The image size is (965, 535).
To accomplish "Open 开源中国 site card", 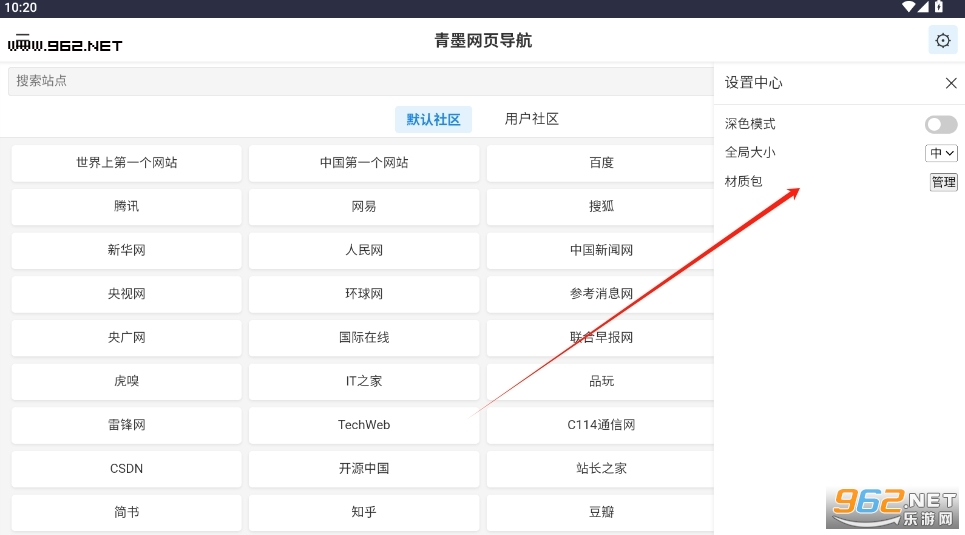I will [x=364, y=469].
